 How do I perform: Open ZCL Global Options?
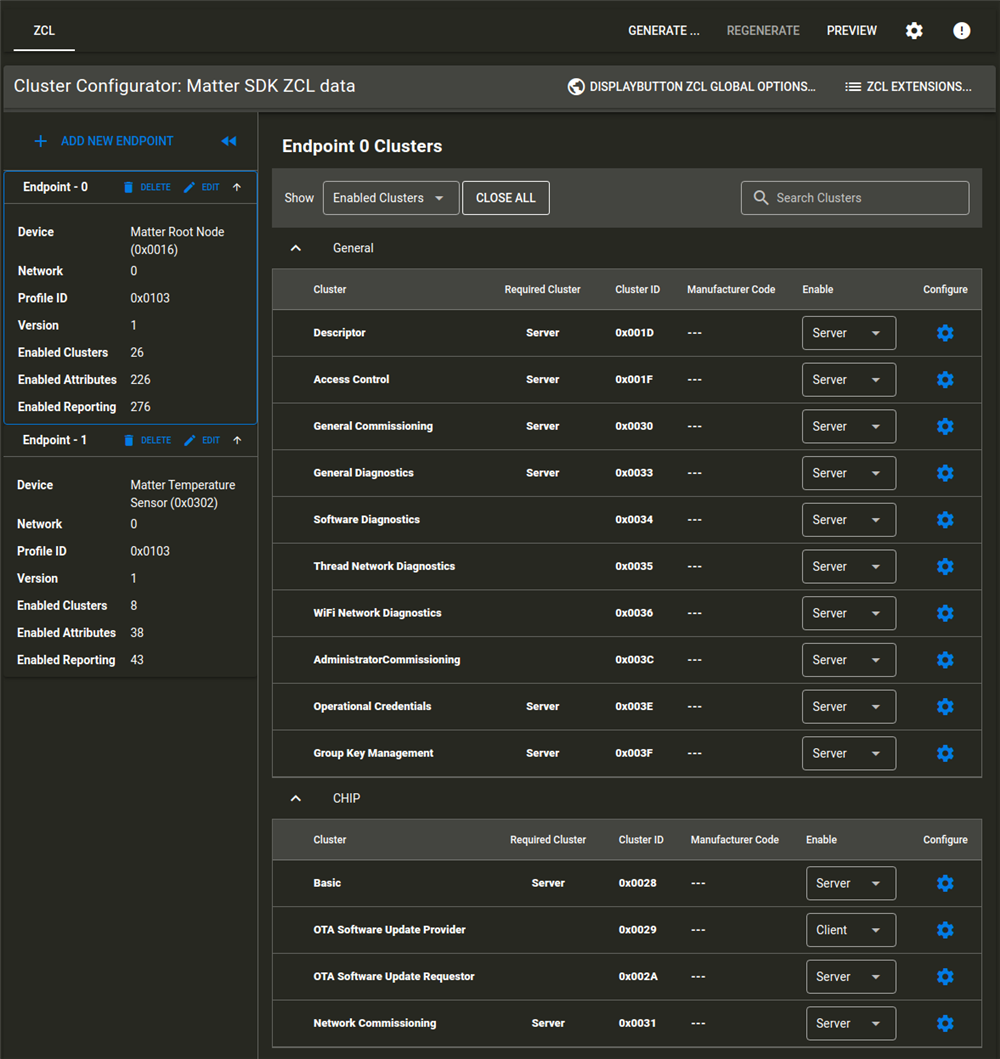691,86
